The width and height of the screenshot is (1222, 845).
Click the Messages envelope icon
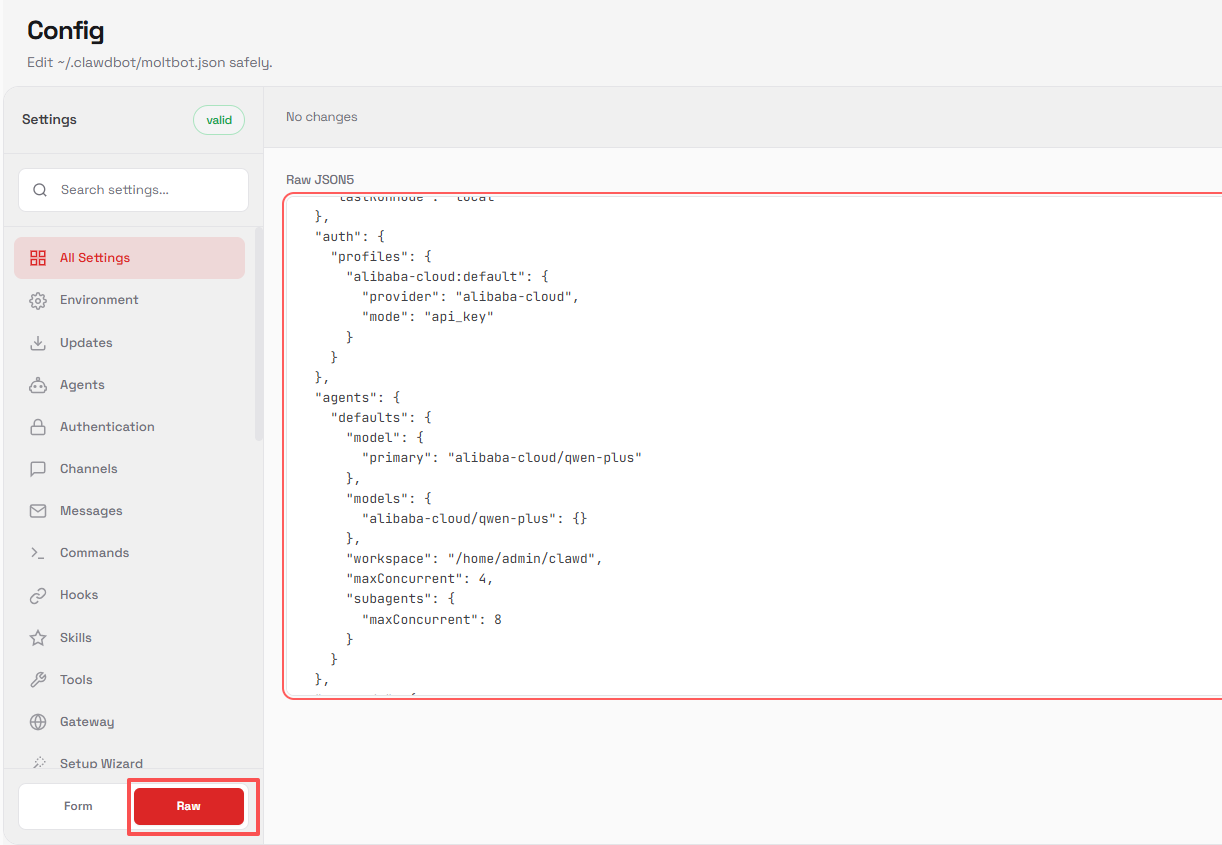coord(38,511)
